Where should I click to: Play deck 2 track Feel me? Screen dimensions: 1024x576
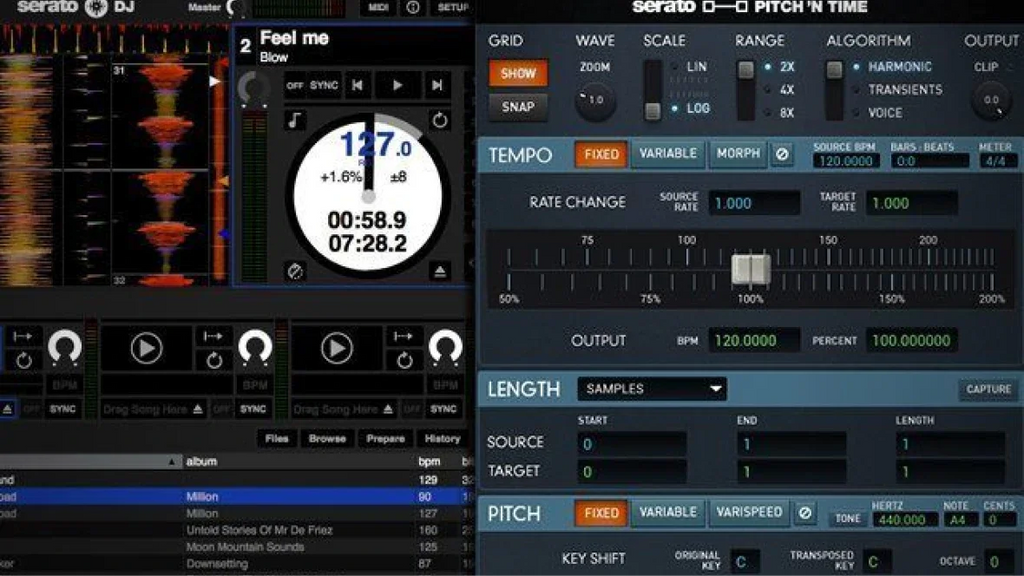[397, 85]
